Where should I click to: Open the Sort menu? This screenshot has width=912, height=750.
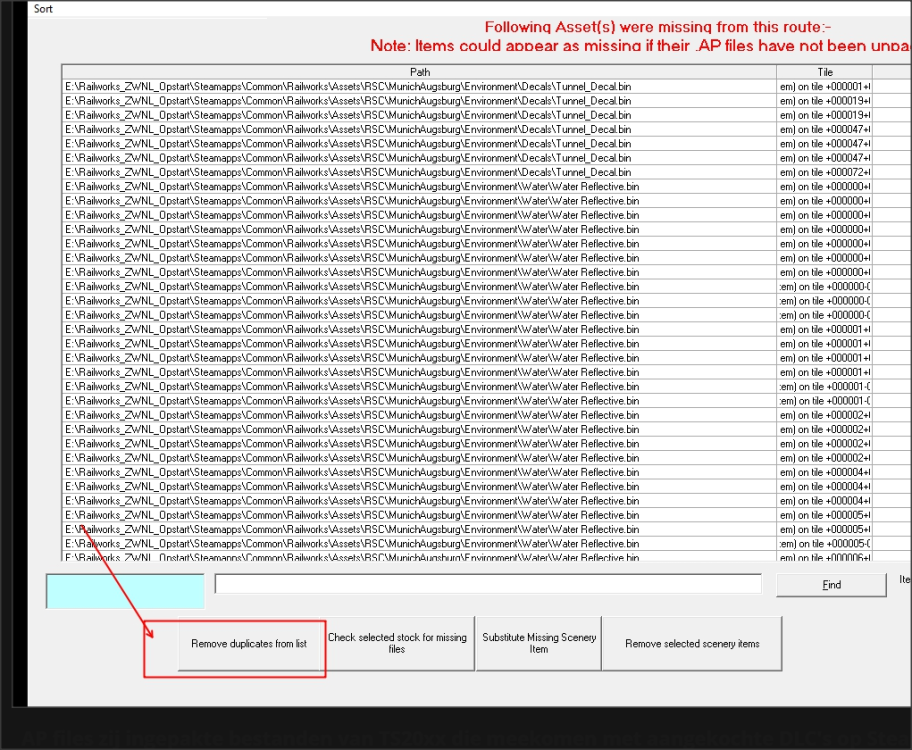point(43,9)
